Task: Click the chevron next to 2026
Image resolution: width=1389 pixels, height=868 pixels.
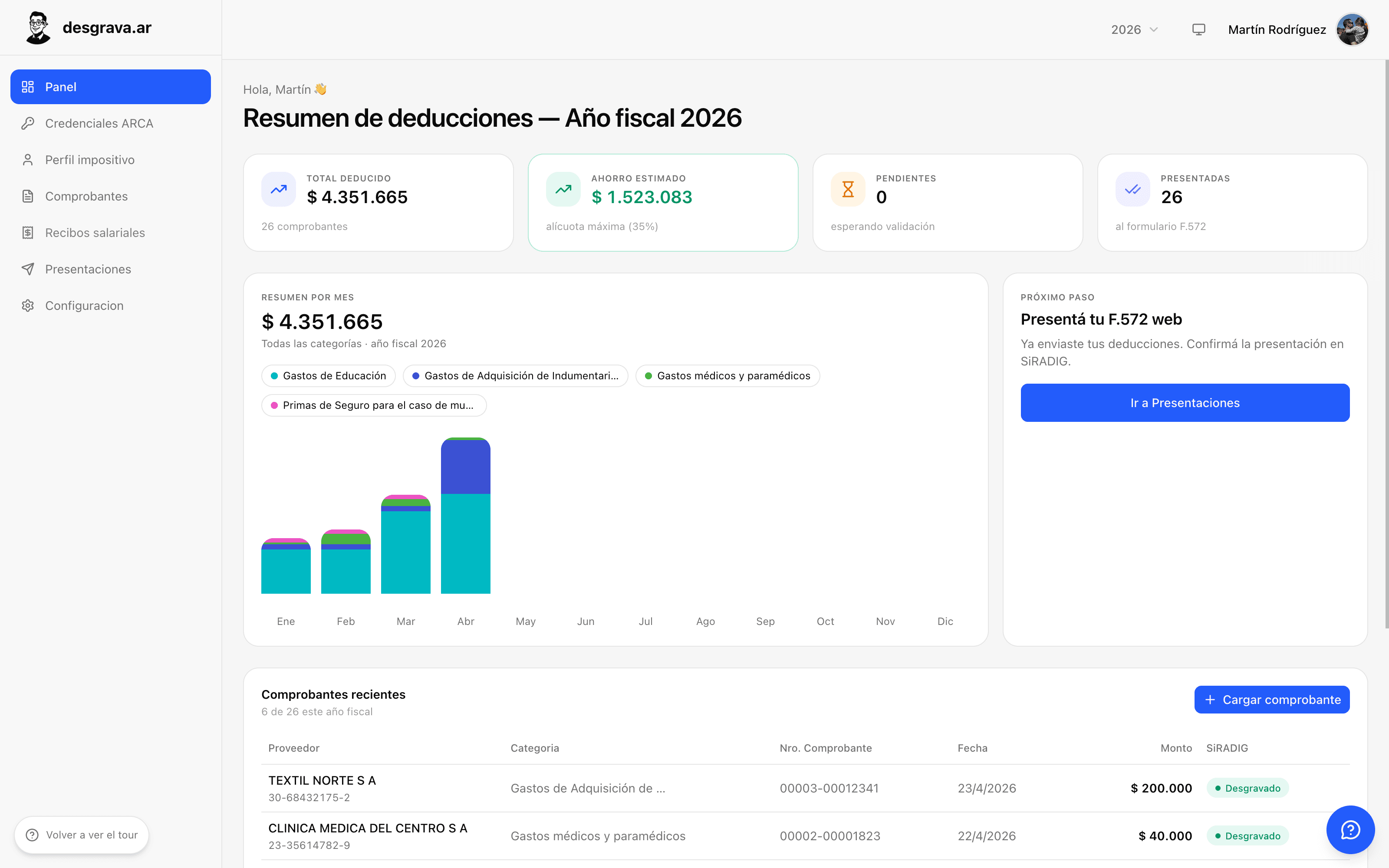Action: [1154, 30]
